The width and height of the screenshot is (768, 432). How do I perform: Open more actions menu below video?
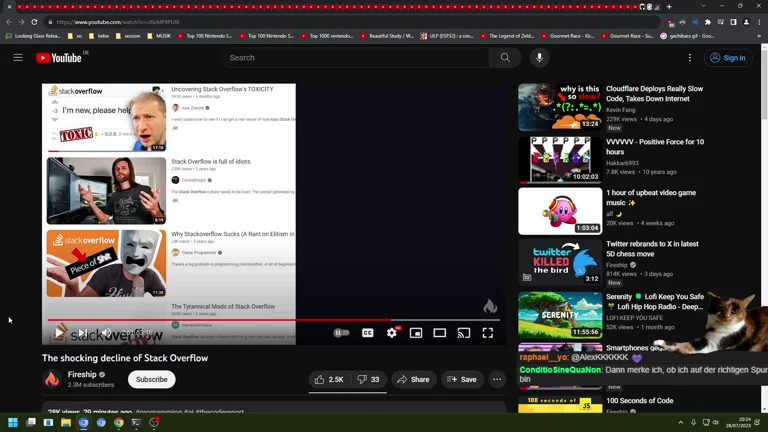[497, 380]
